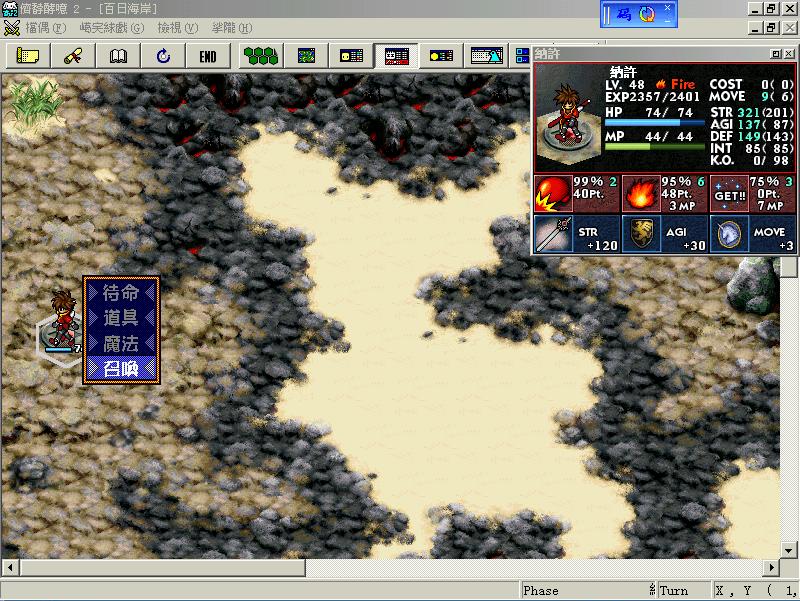This screenshot has width=800, height=601.
Task: Click the lion shield equipment icon
Action: point(642,234)
